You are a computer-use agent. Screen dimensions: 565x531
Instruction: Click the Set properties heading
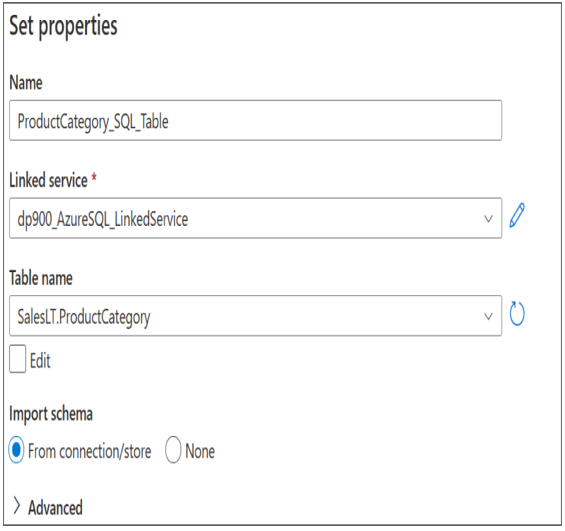[63, 26]
